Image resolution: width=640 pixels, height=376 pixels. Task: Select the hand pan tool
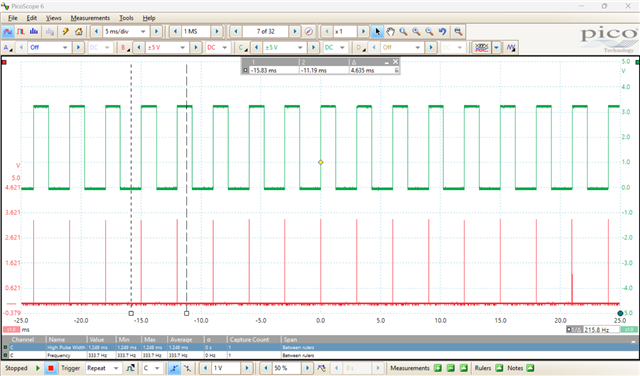click(x=391, y=31)
